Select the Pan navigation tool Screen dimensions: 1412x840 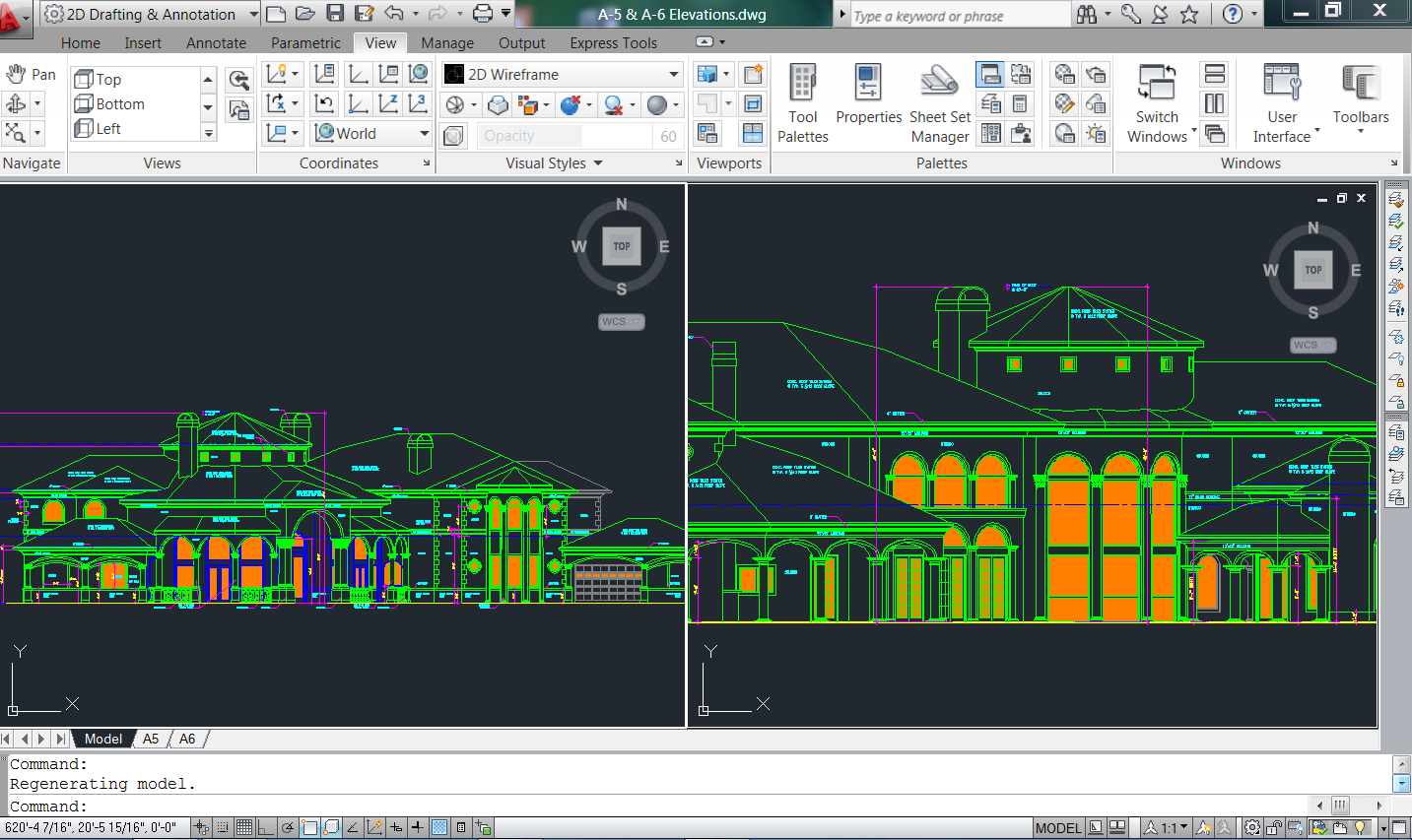(31, 75)
